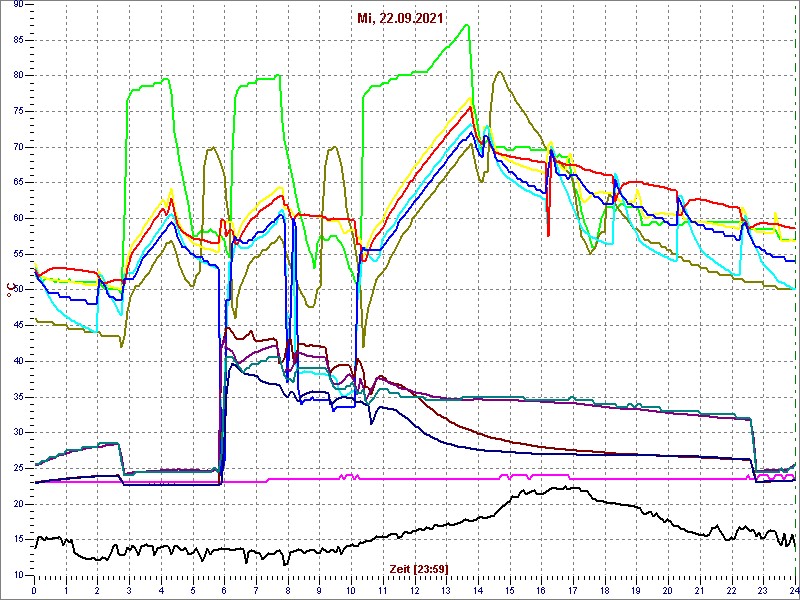Click the Zeit [23:59] axis label
The image size is (800, 600).
click(x=418, y=568)
